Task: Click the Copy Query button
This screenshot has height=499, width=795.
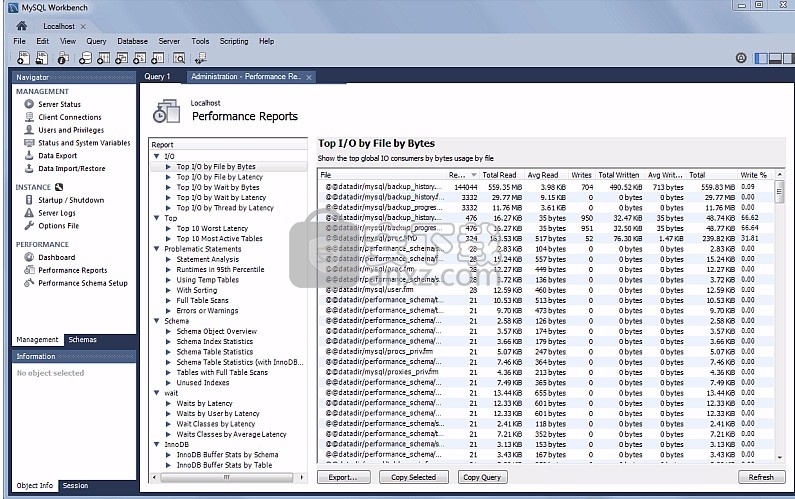Action: (482, 477)
